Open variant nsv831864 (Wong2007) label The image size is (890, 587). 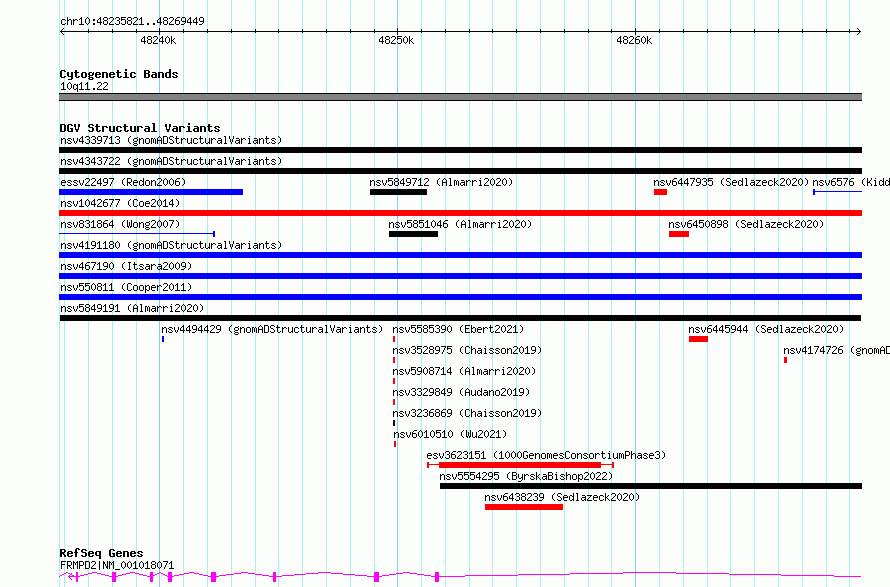point(120,224)
